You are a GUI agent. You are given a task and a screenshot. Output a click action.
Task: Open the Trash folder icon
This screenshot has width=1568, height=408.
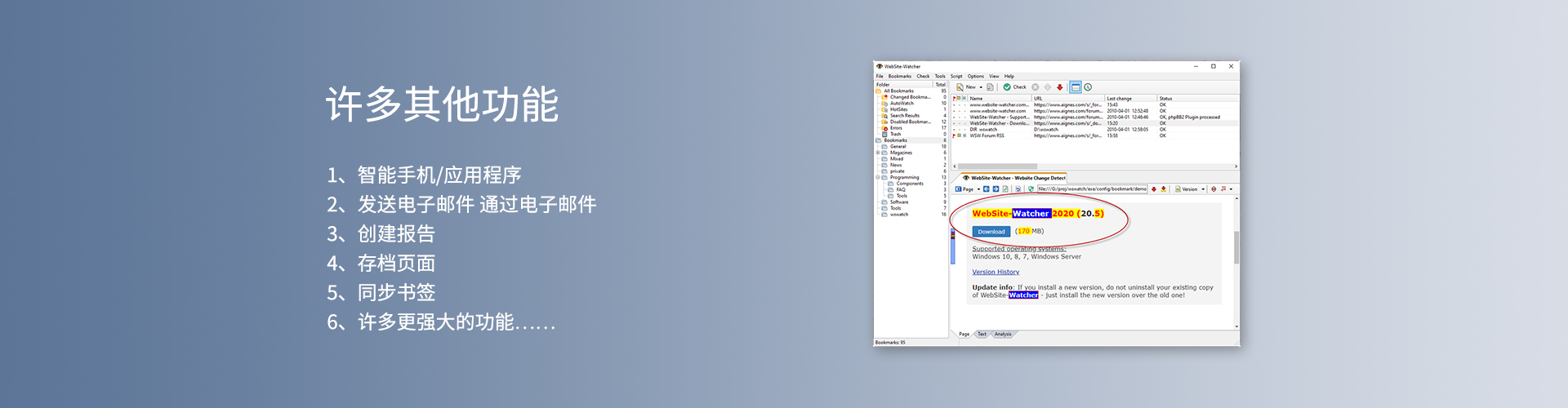pyautogui.click(x=885, y=135)
